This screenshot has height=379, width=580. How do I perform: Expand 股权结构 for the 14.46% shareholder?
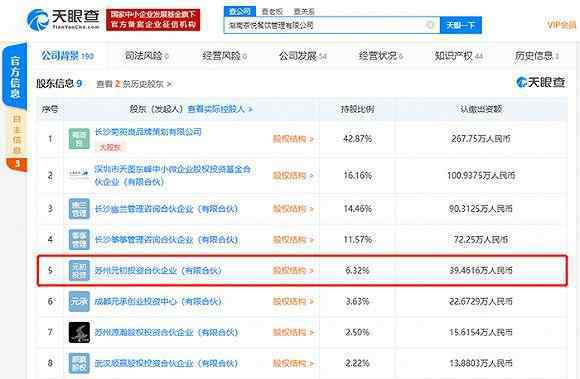click(x=293, y=209)
